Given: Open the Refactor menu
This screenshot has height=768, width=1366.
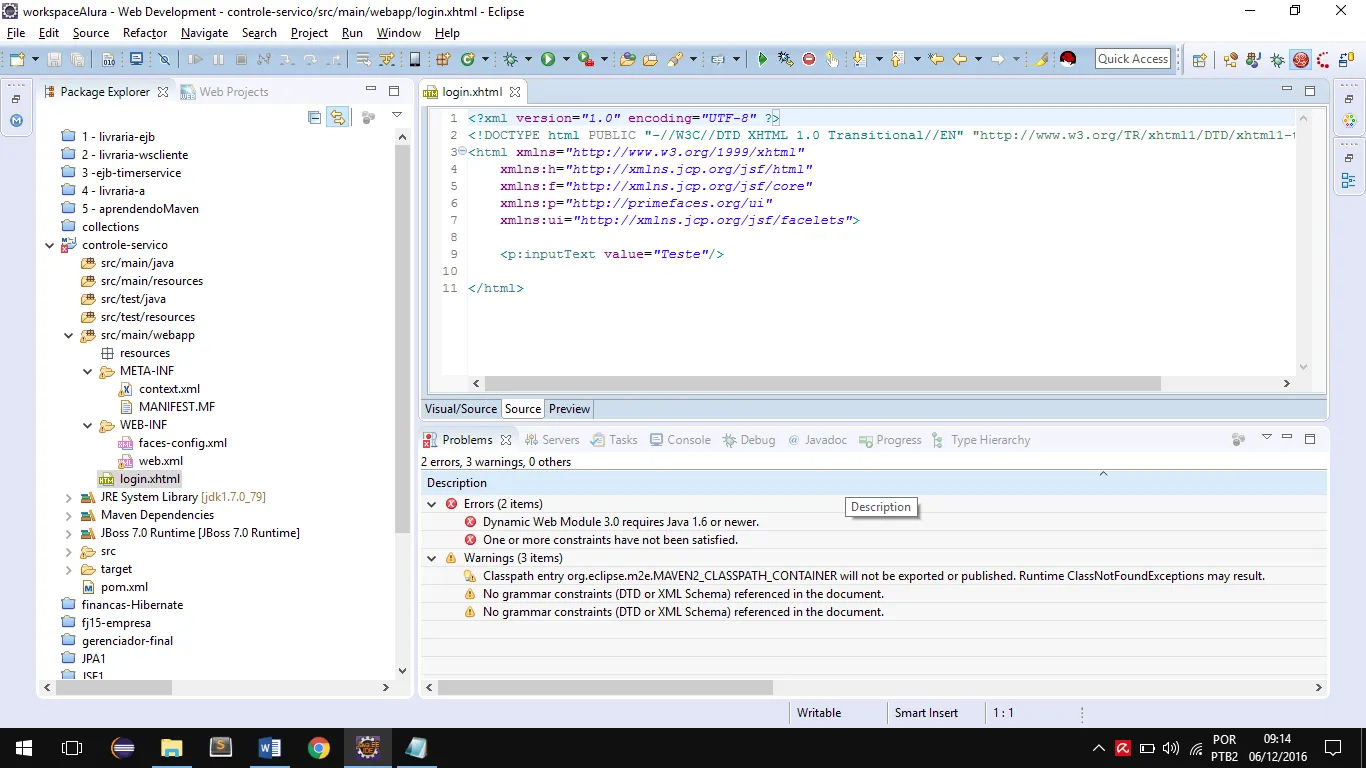Looking at the screenshot, I should click(145, 33).
